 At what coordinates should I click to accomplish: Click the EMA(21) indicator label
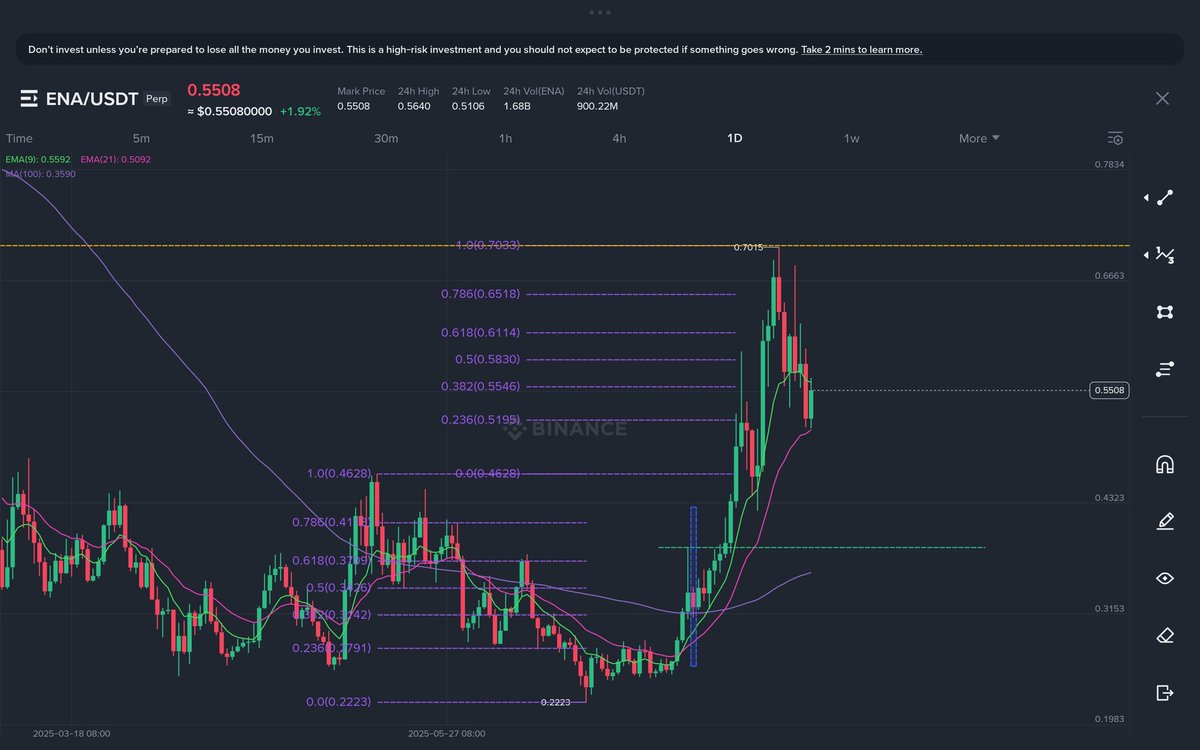(x=116, y=159)
